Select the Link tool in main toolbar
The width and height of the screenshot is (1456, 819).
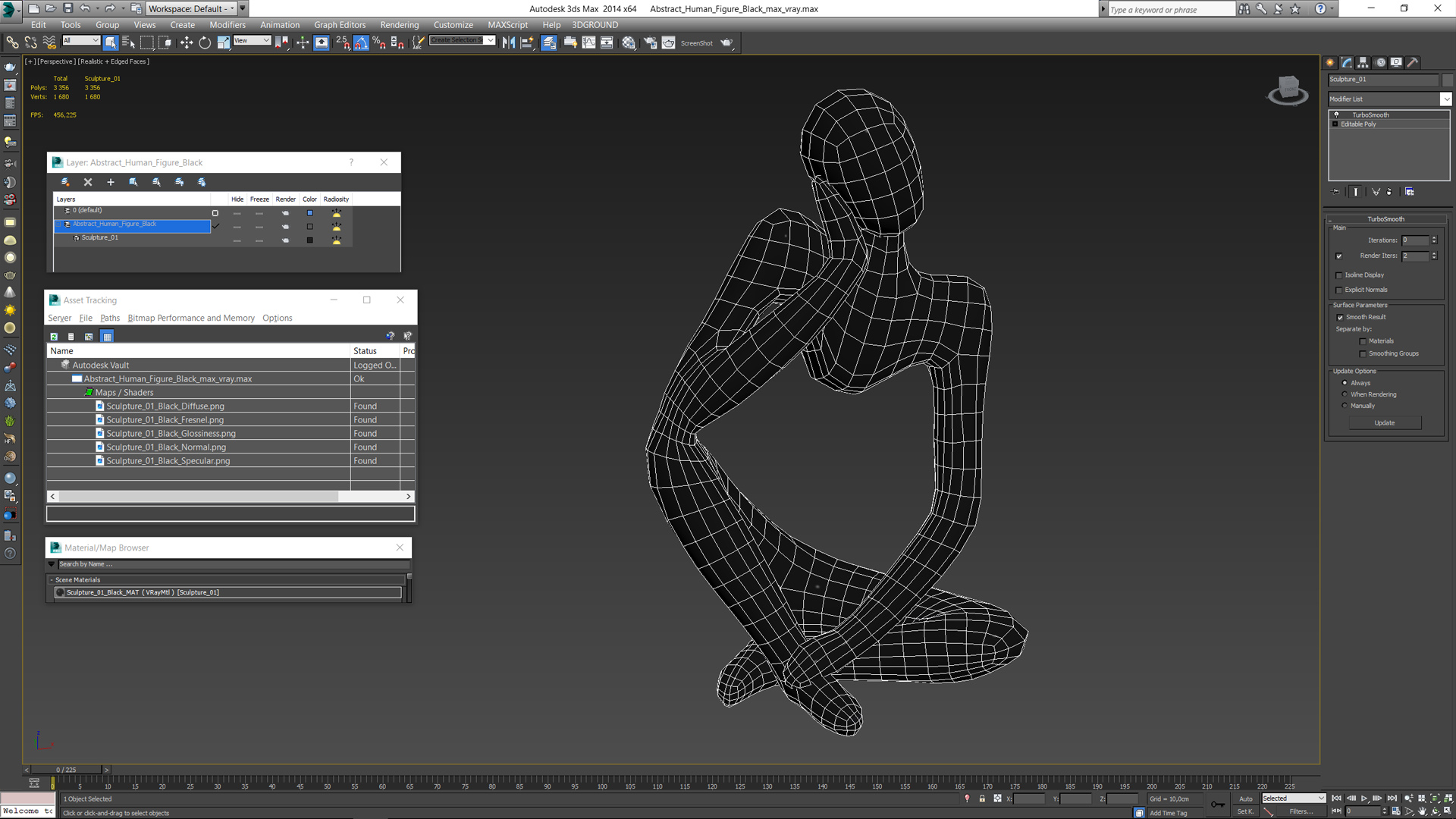pos(12,42)
